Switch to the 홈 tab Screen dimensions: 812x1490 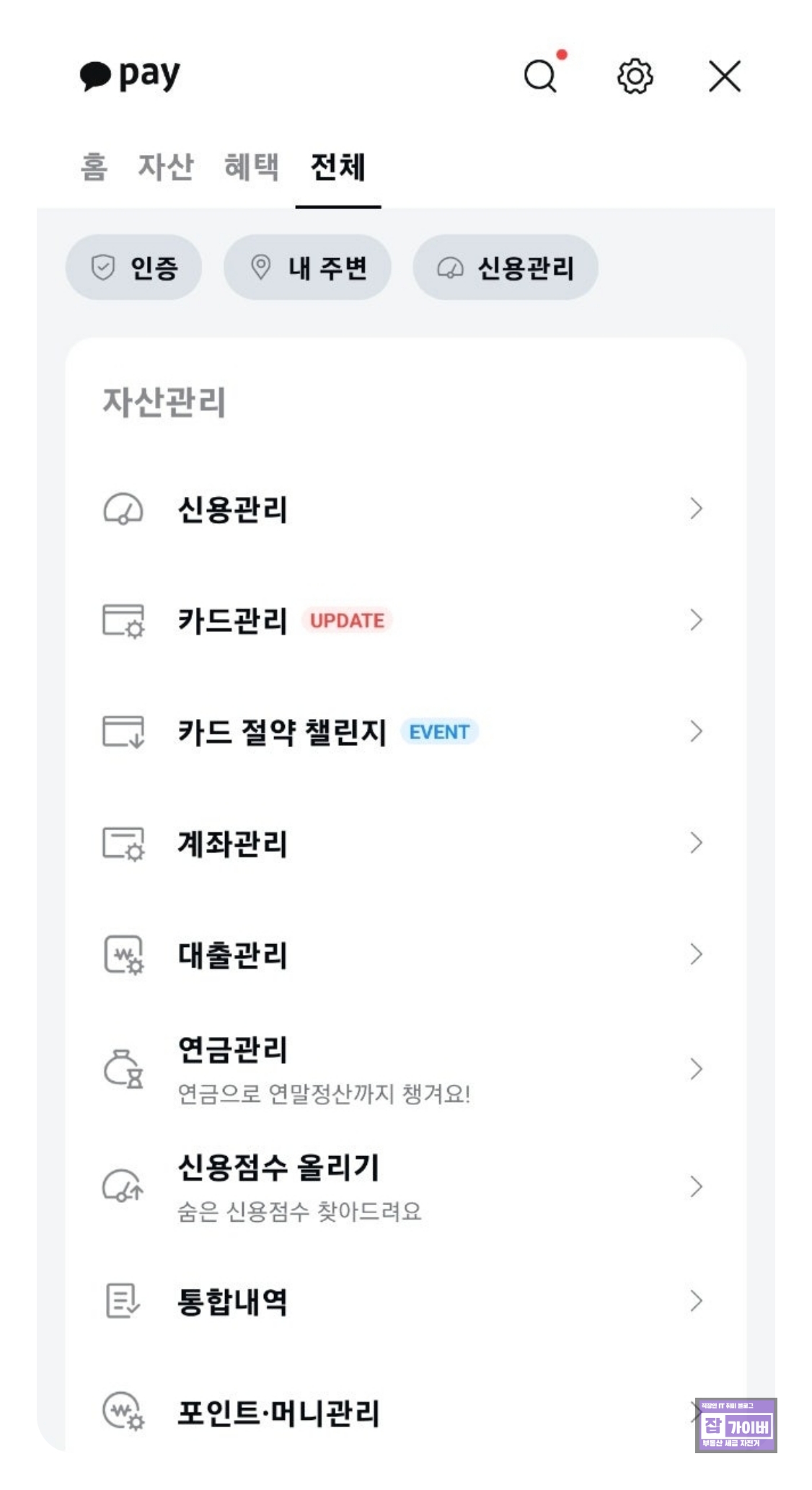click(94, 167)
